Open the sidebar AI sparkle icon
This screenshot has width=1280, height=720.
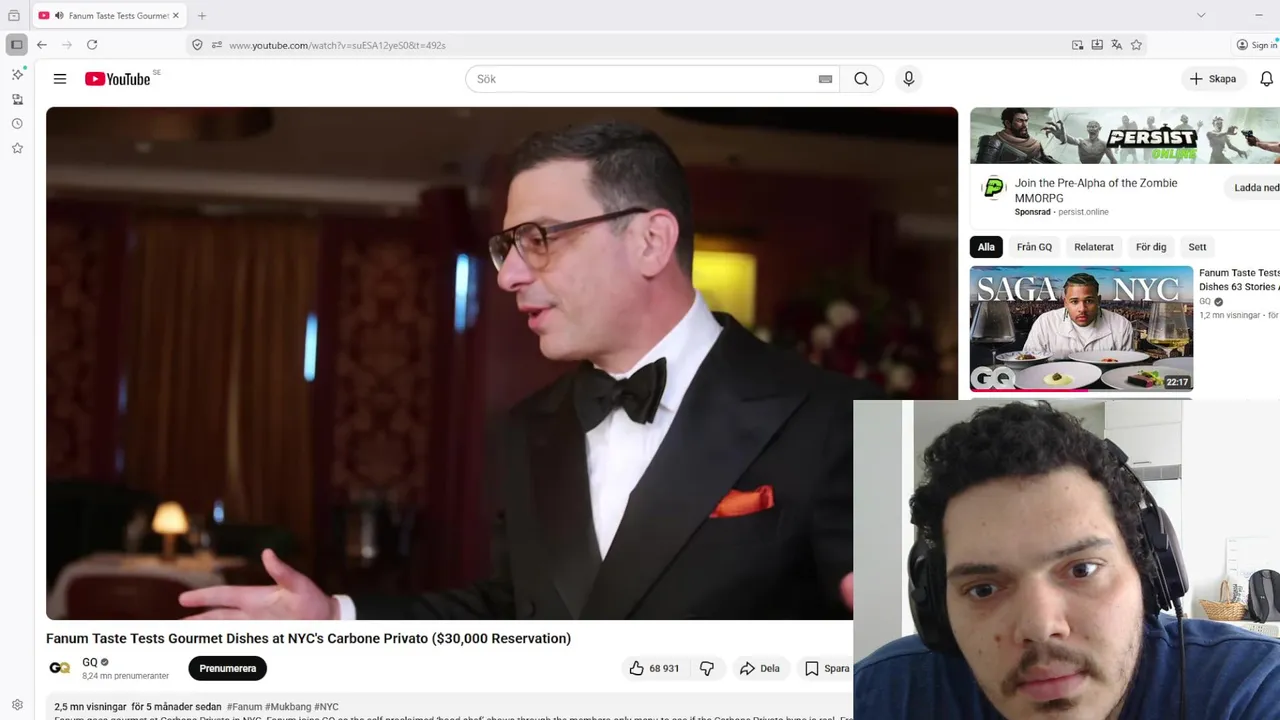pos(17,74)
